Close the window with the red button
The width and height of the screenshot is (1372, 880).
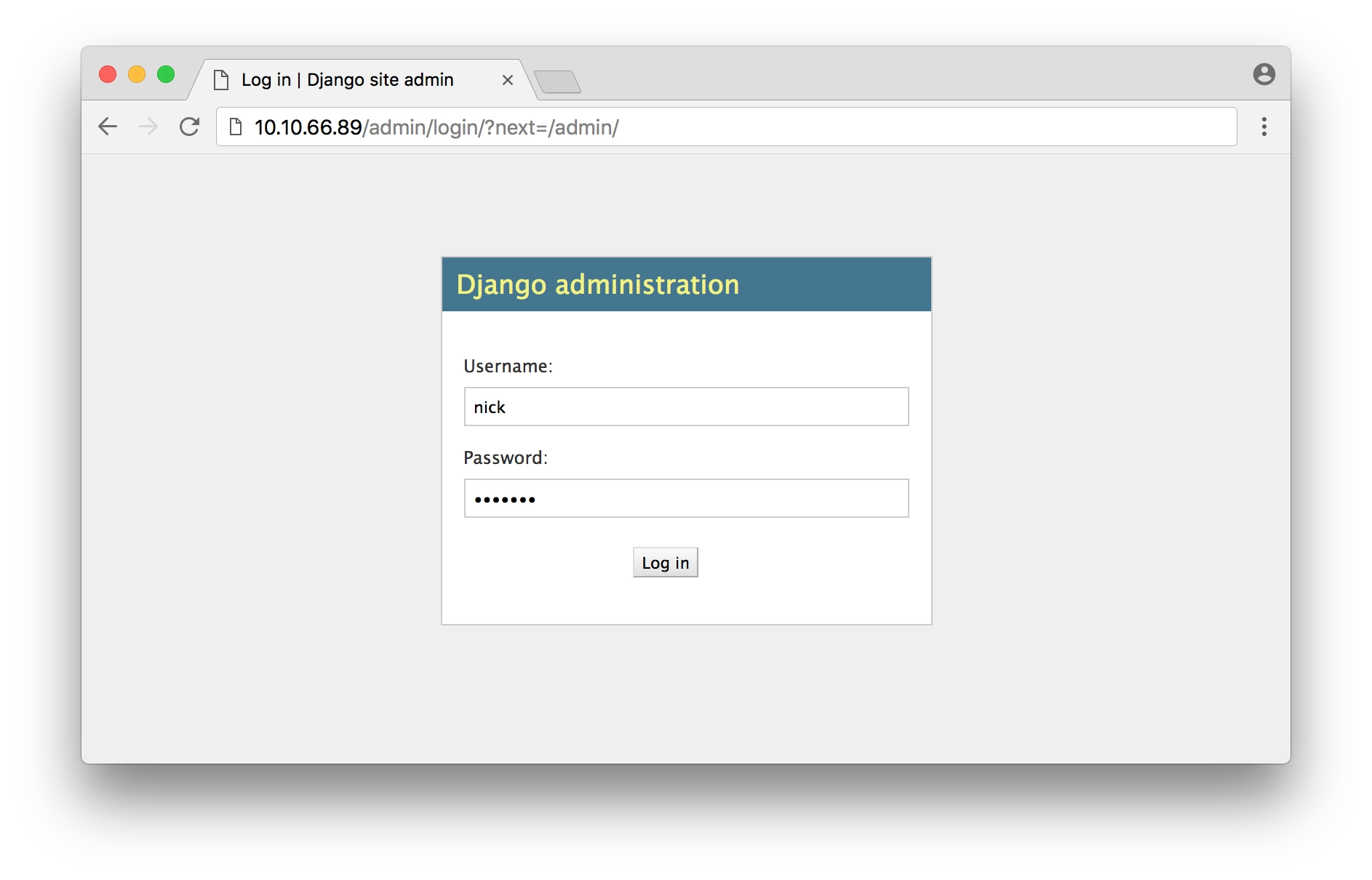[108, 74]
